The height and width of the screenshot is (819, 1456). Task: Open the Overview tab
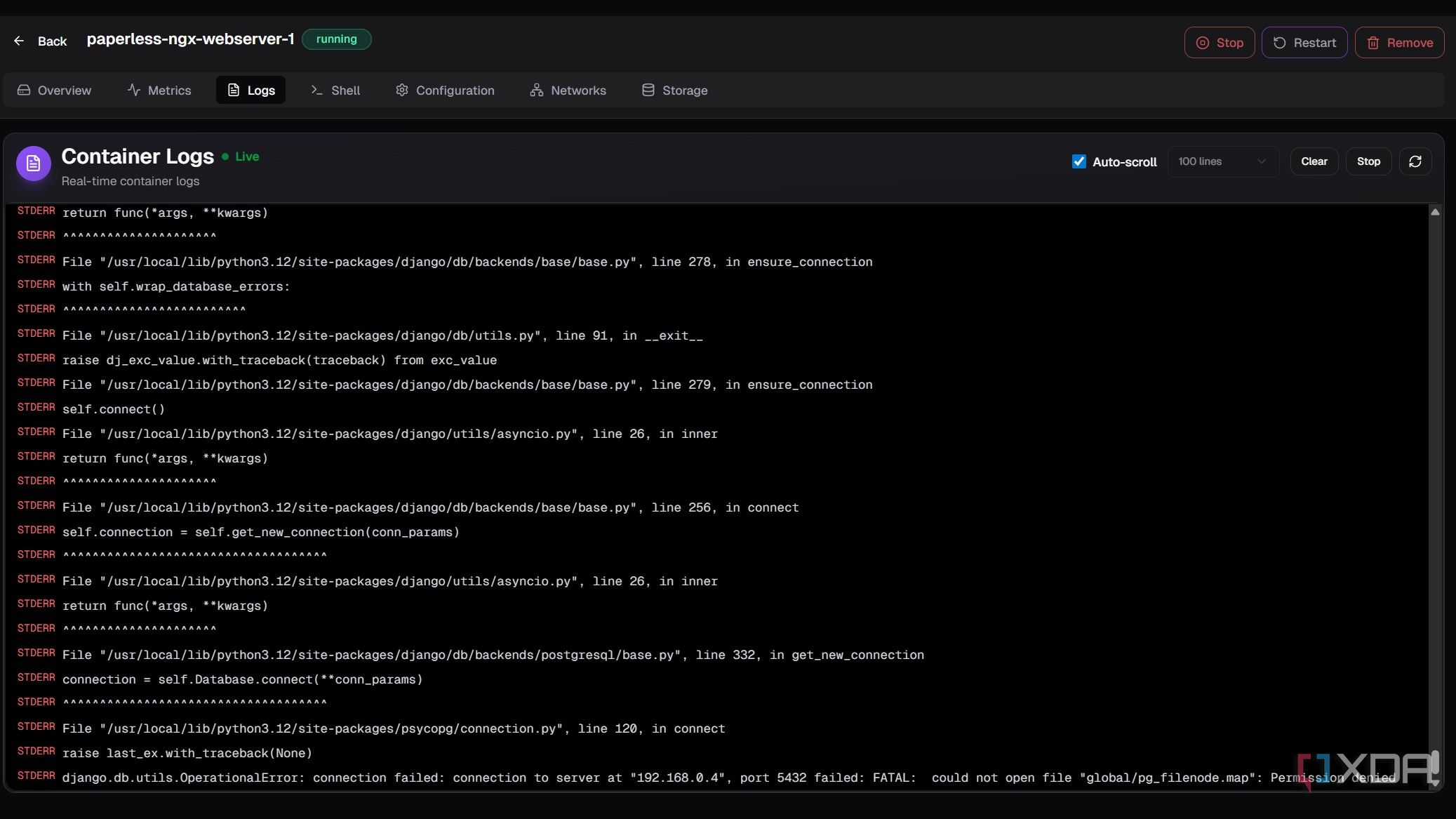coord(54,91)
